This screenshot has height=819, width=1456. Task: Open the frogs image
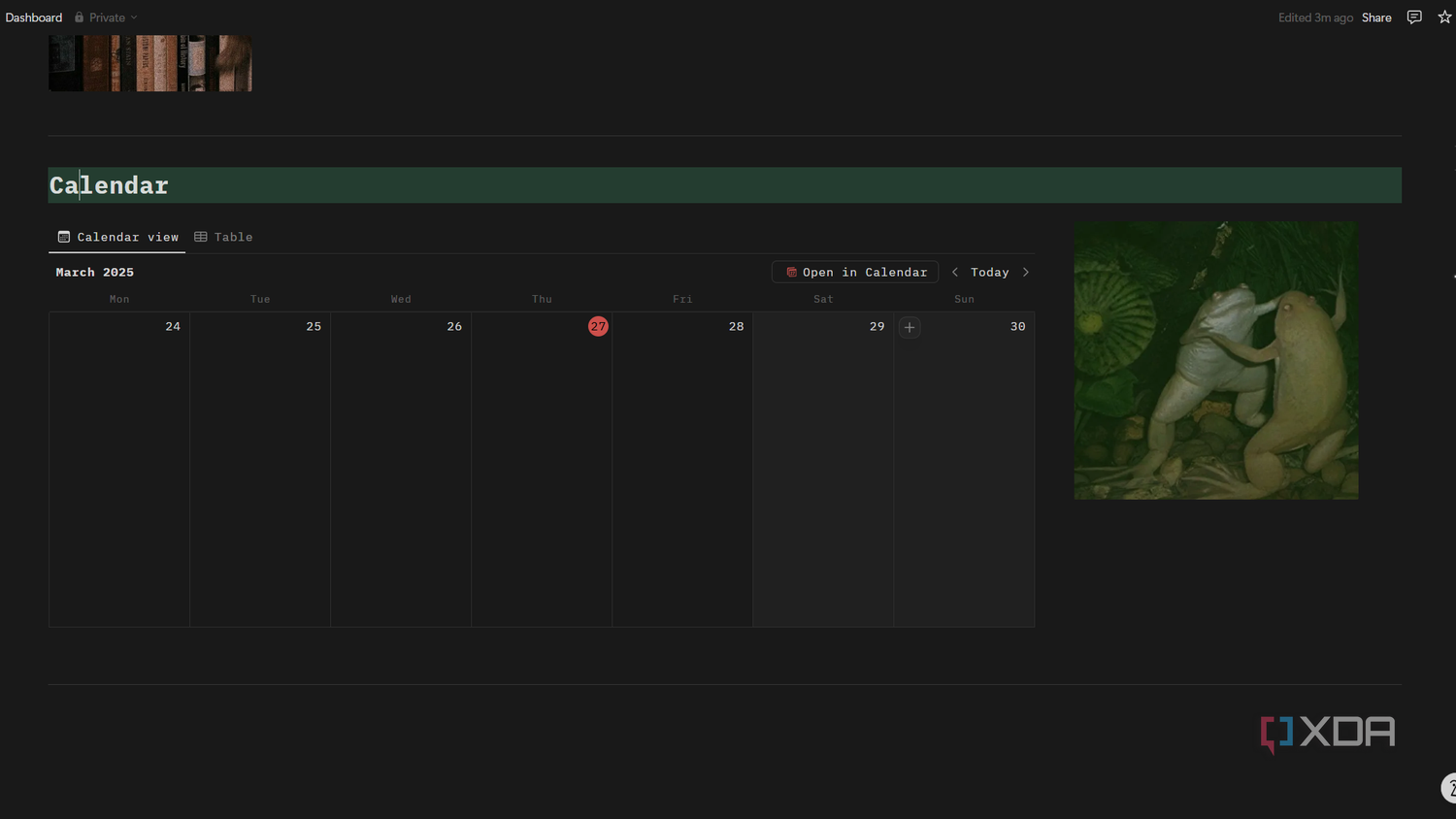[1216, 360]
